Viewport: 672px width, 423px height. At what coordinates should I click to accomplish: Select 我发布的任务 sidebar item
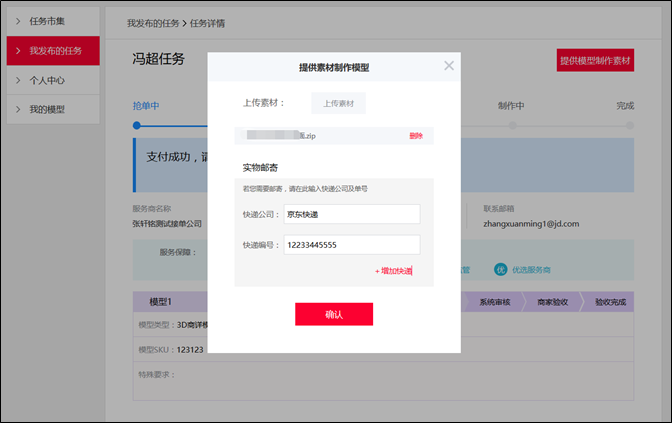(x=56, y=50)
